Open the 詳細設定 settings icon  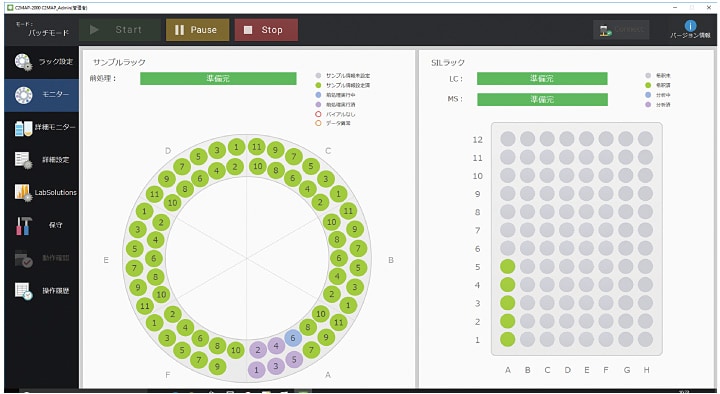(x=23, y=160)
